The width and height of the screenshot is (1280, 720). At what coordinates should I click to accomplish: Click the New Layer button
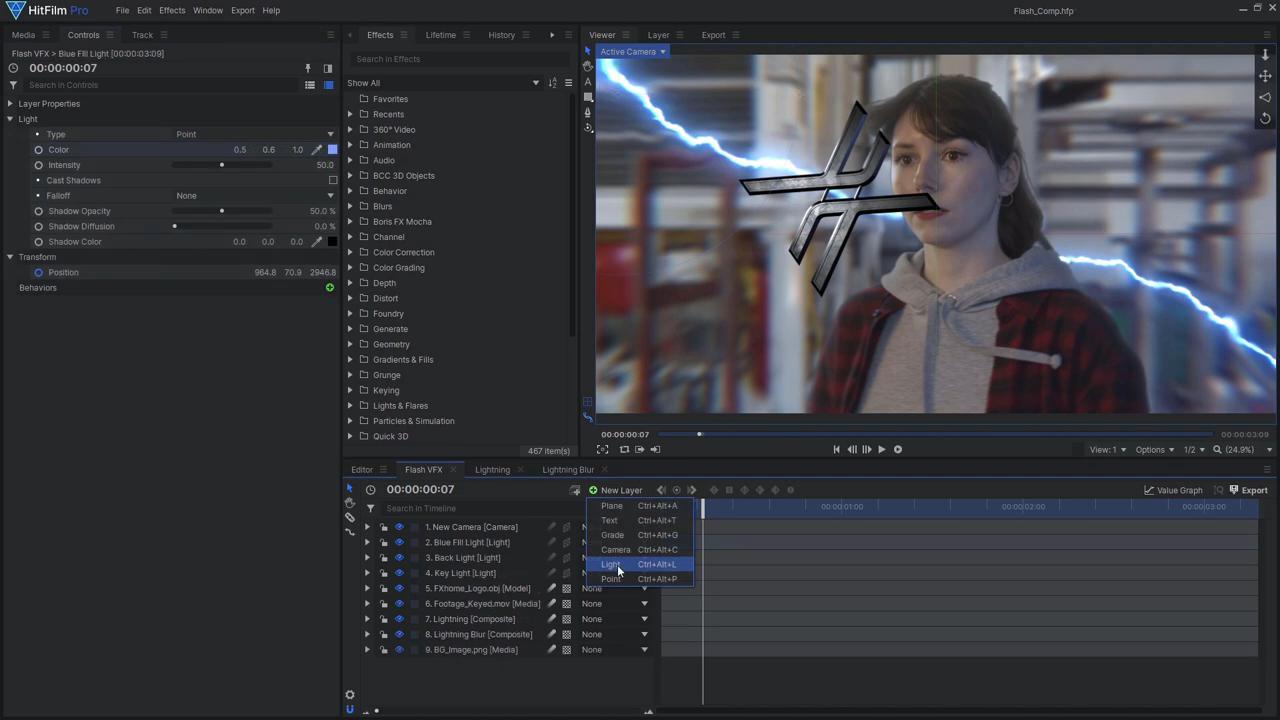pos(615,490)
